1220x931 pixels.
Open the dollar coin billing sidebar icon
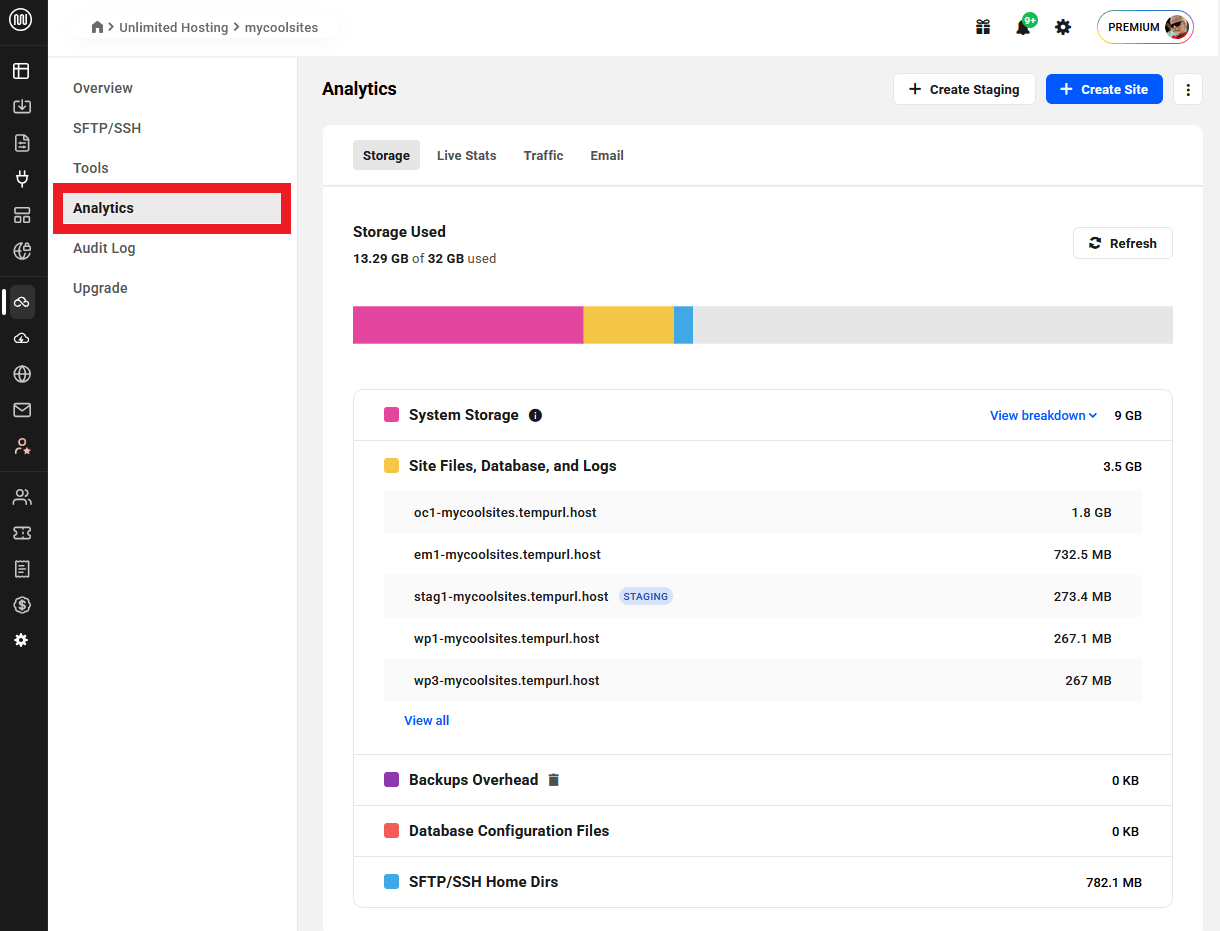click(x=22, y=605)
